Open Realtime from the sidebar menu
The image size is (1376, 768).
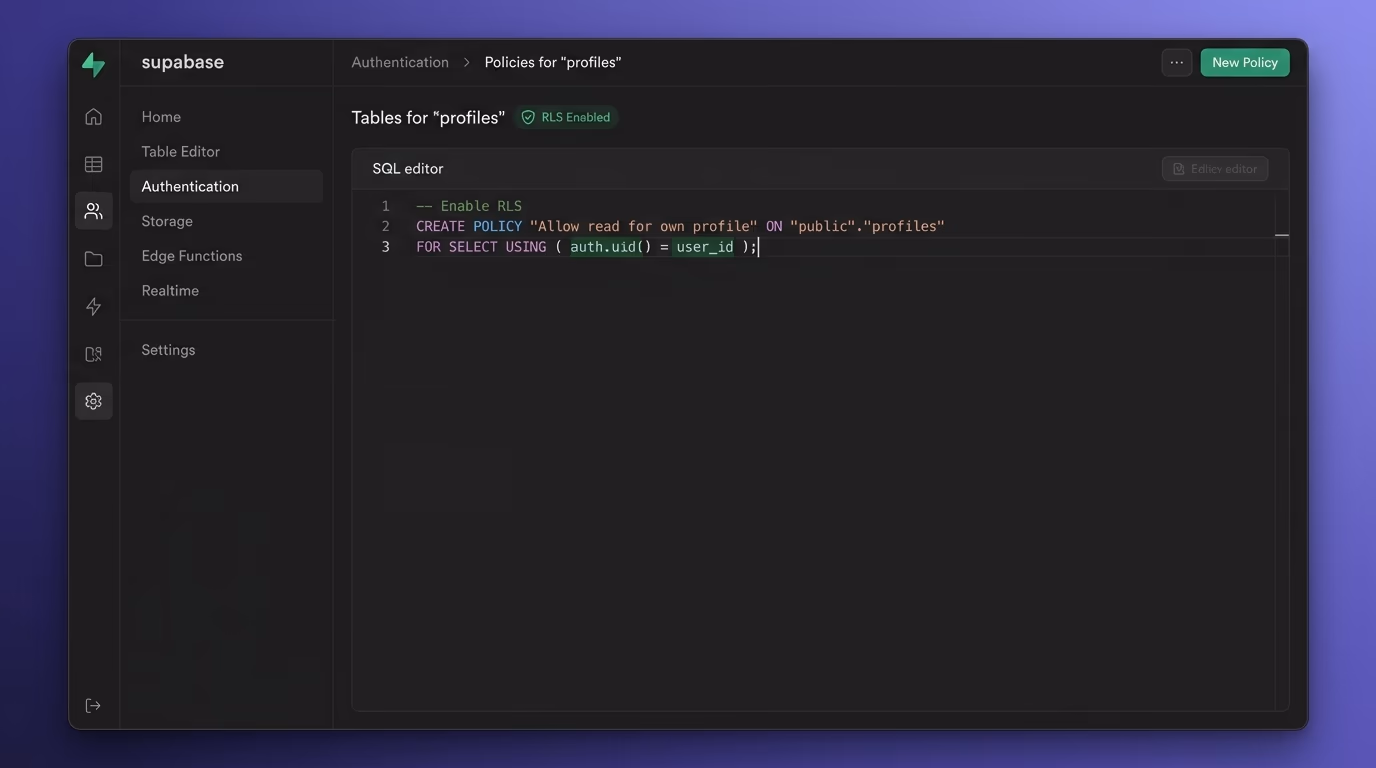(x=170, y=291)
